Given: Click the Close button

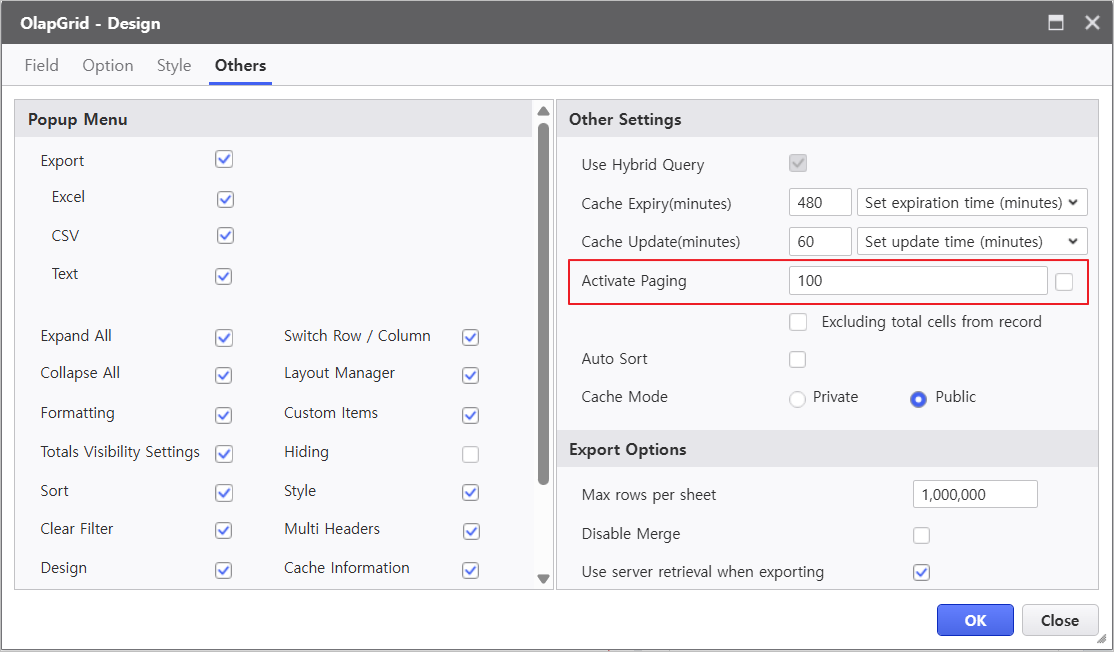Looking at the screenshot, I should 1059,620.
